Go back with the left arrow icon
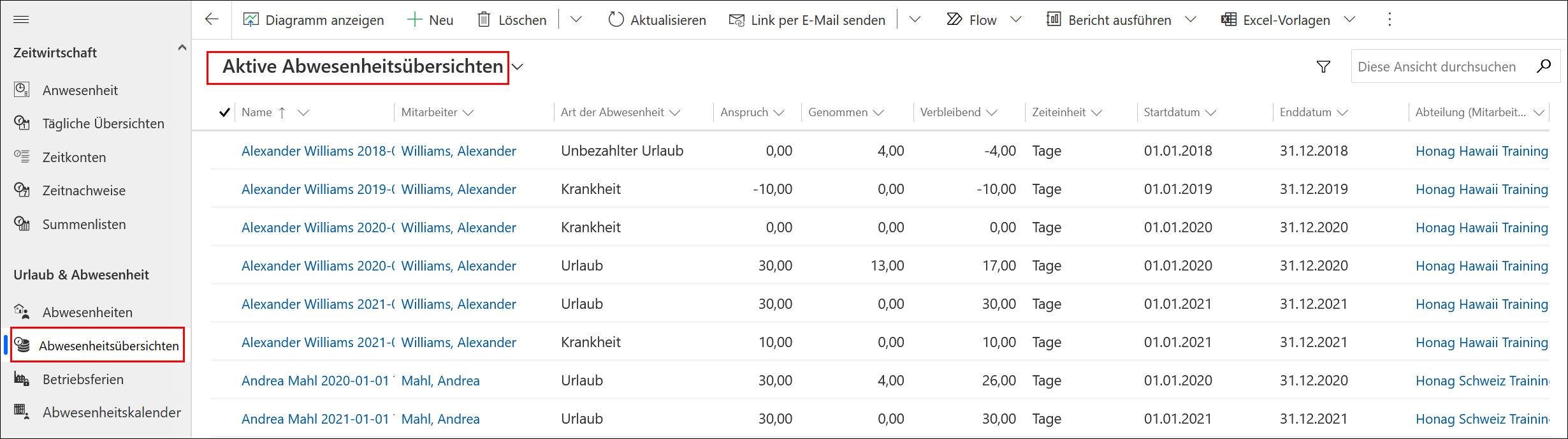The image size is (1568, 439). (212, 19)
